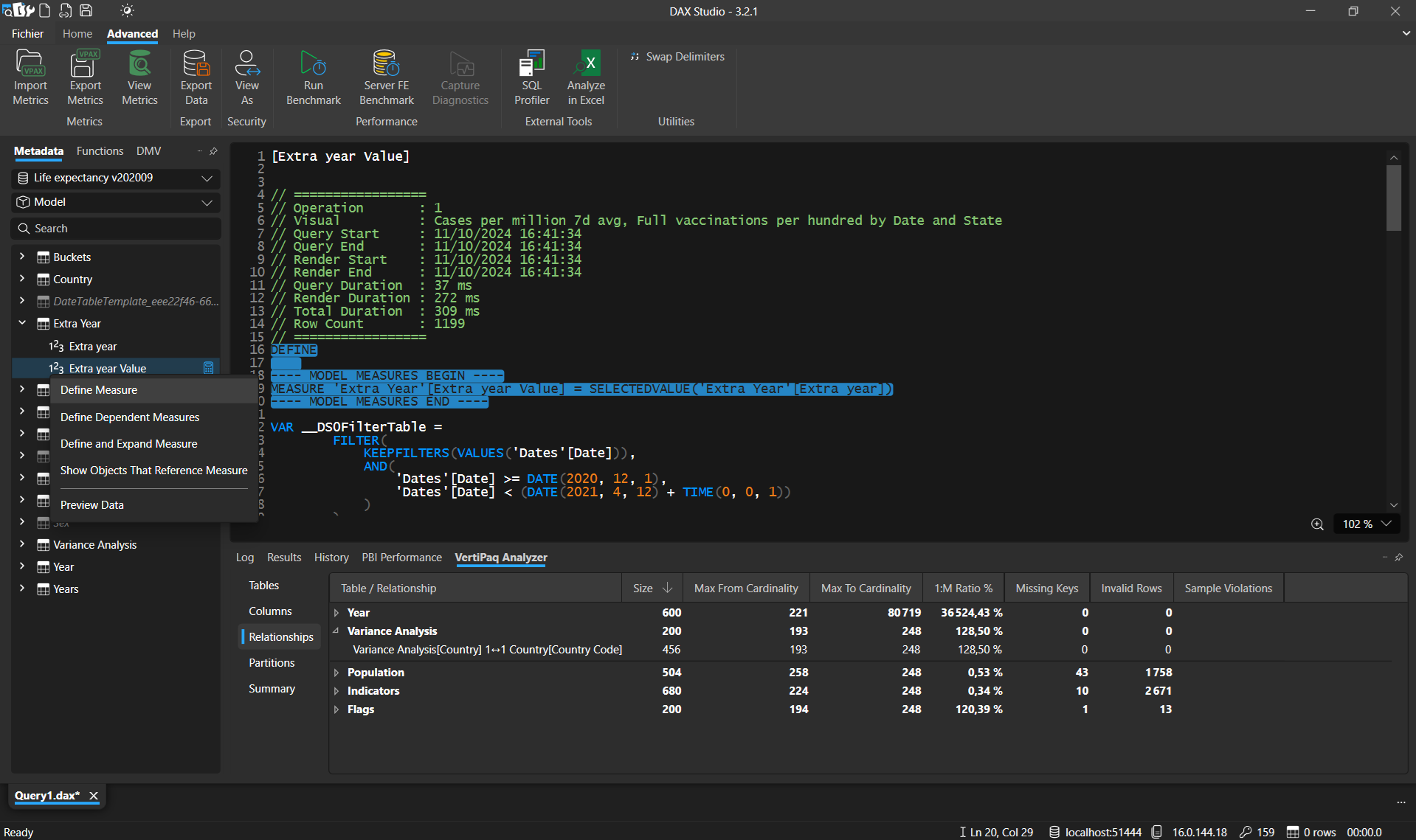Open the PBI Performance tab
This screenshot has height=840, width=1416.
[401, 558]
